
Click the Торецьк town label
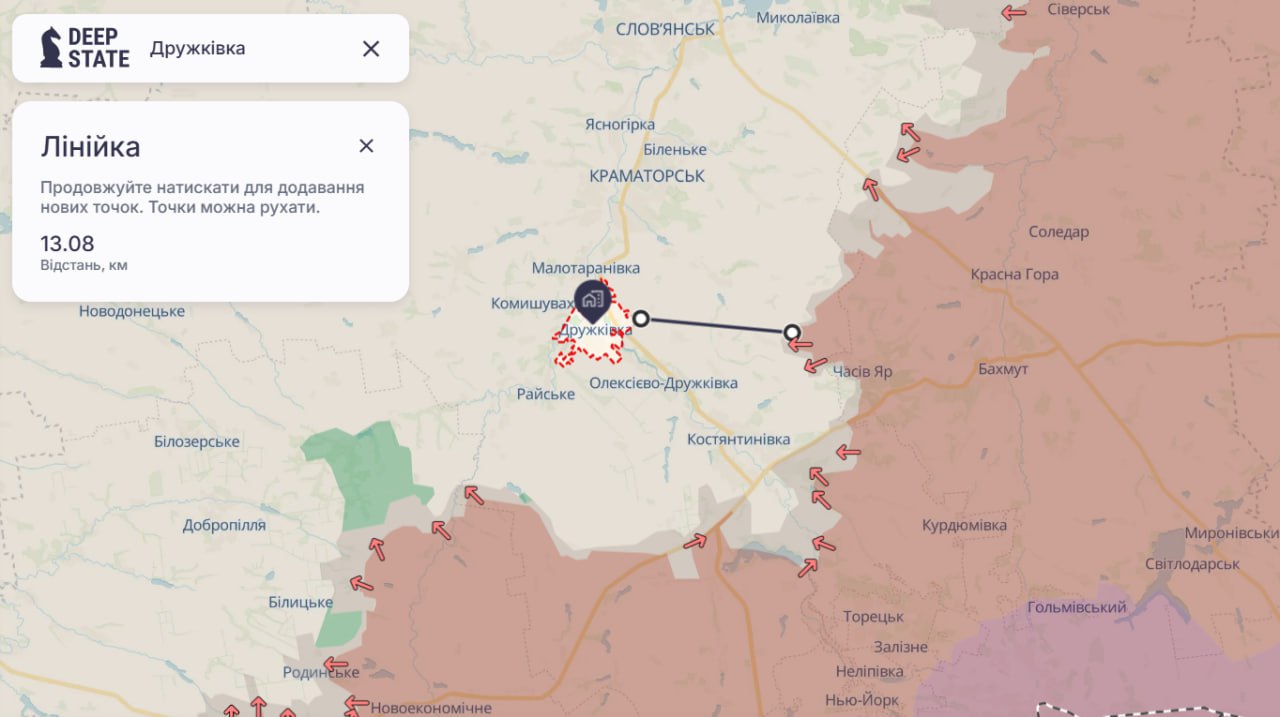tap(873, 617)
